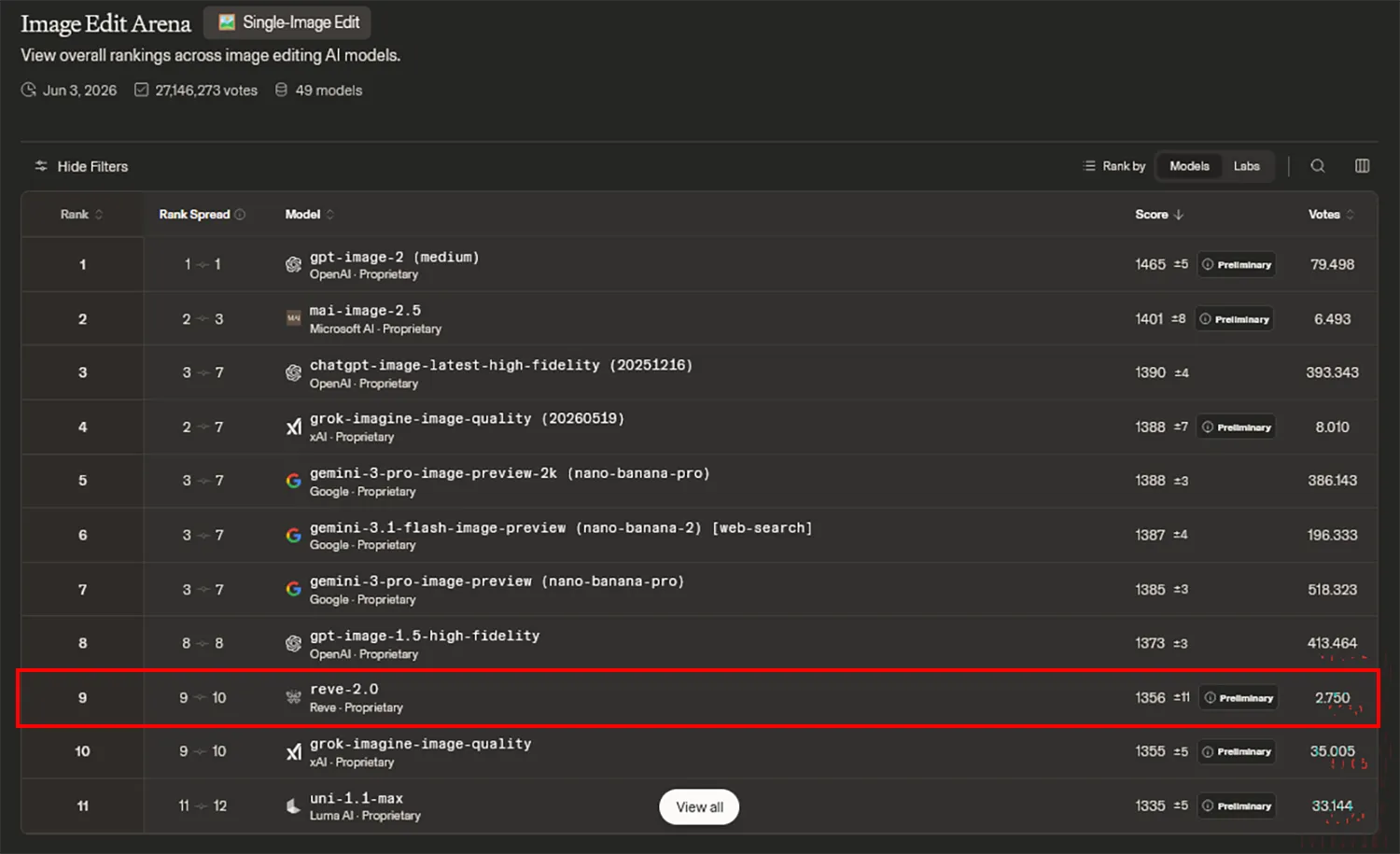The height and width of the screenshot is (854, 1400).
Task: Click the OpenAI logo beside gpt-image-2 (medium)
Action: [x=293, y=265]
